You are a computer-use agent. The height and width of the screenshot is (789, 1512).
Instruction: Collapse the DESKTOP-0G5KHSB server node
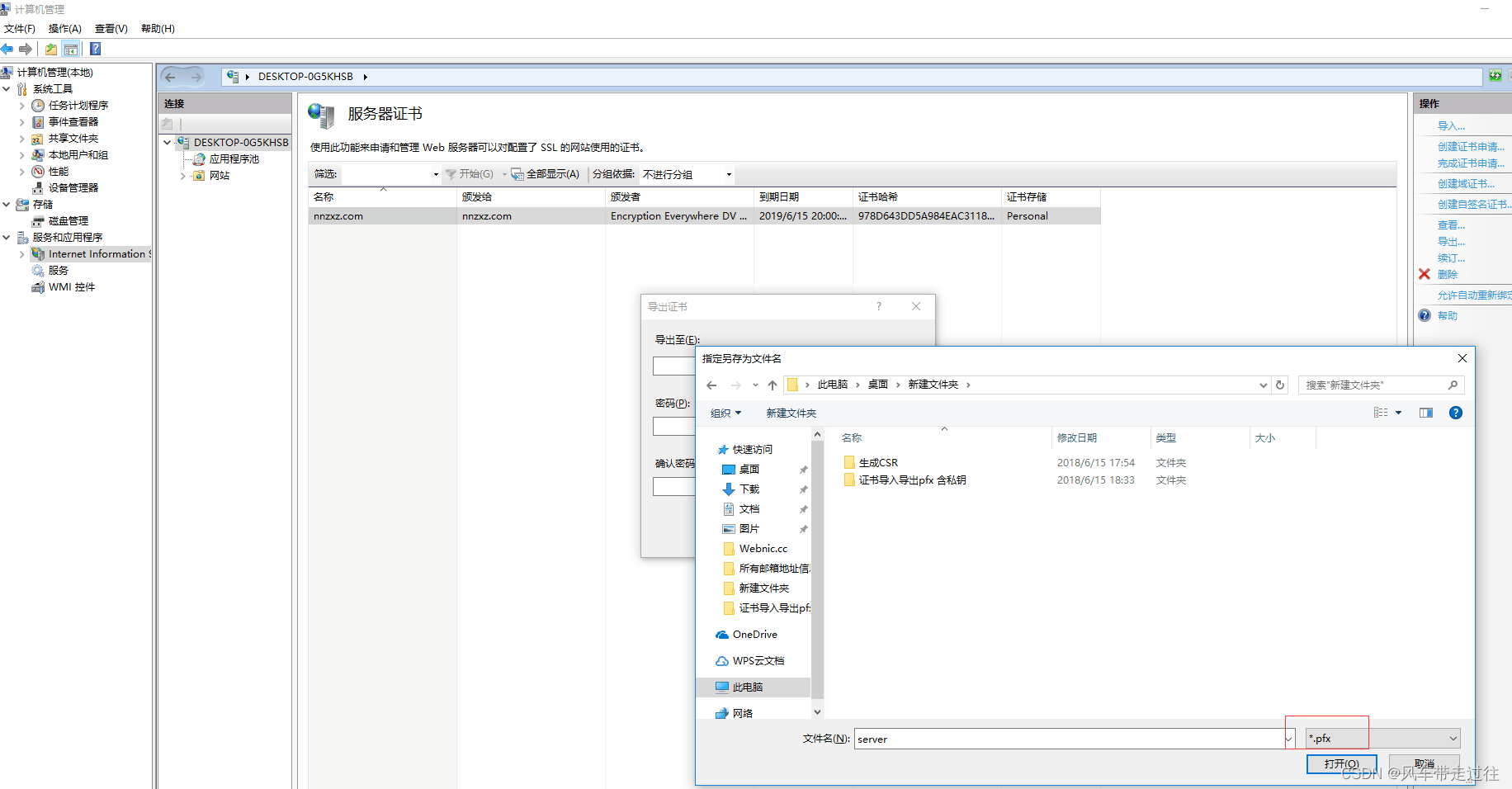(168, 143)
